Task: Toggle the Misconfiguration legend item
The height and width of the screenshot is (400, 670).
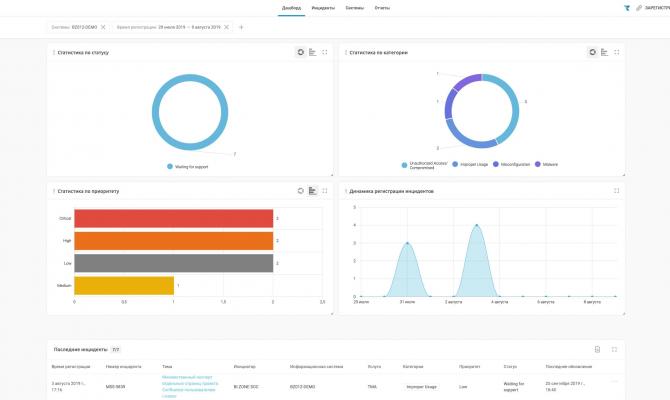Action: (x=511, y=164)
